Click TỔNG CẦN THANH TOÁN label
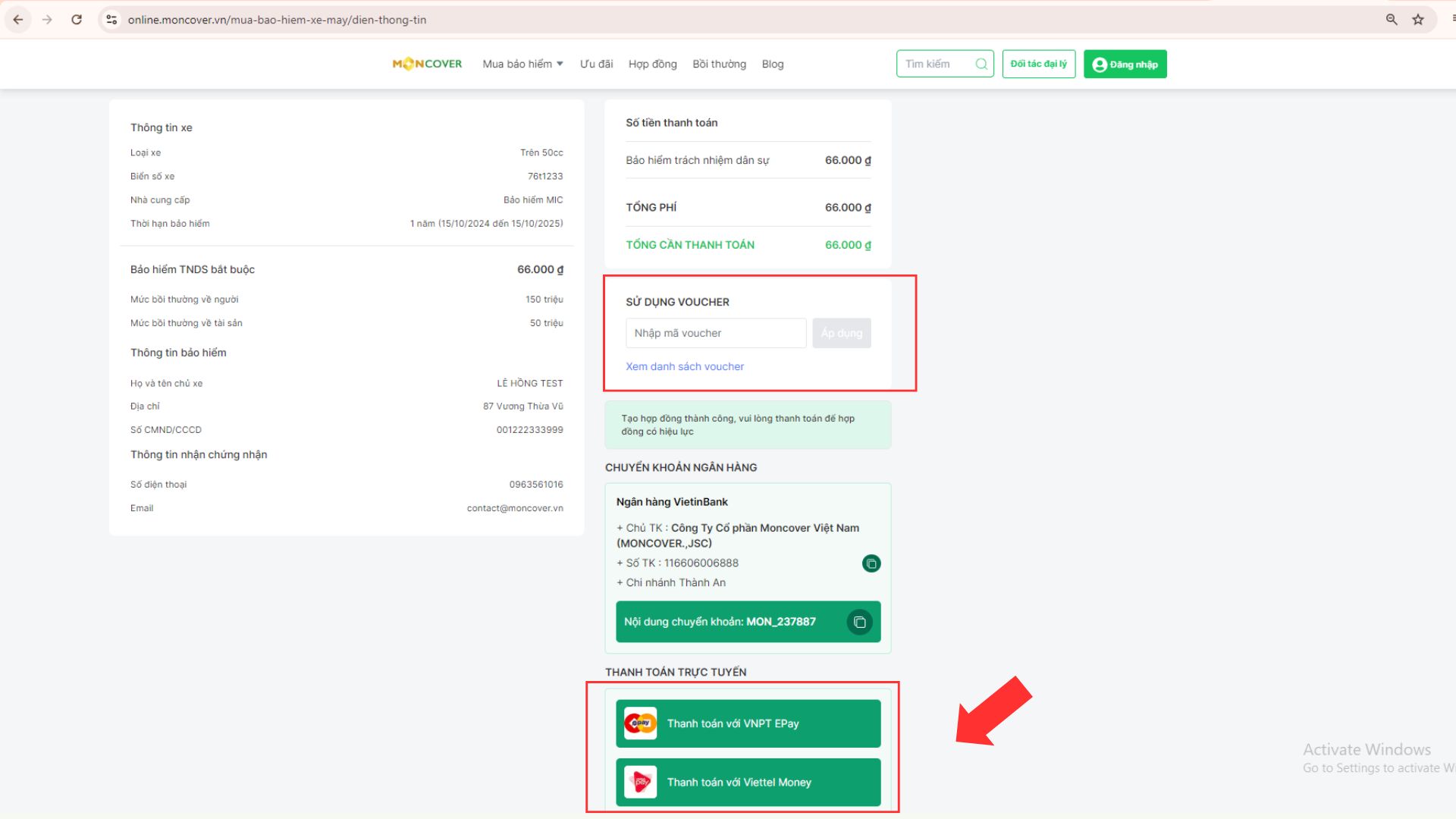This screenshot has width=1456, height=819. tap(690, 245)
